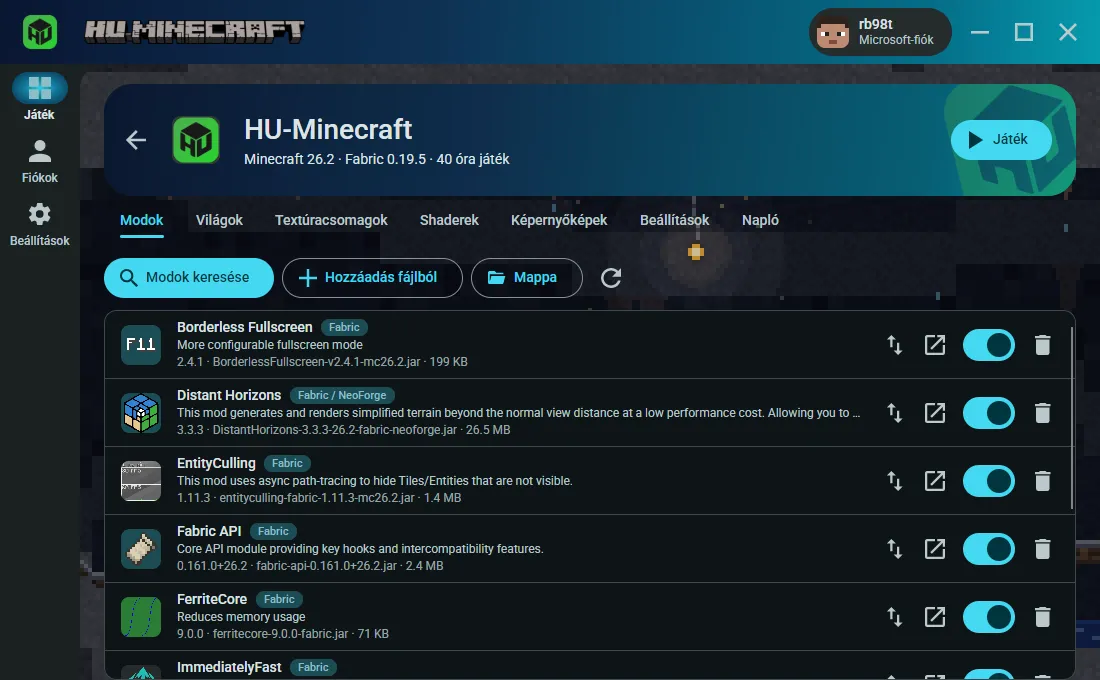Click the update arrows for Fabric API
The width and height of the screenshot is (1100, 680).
tap(894, 549)
